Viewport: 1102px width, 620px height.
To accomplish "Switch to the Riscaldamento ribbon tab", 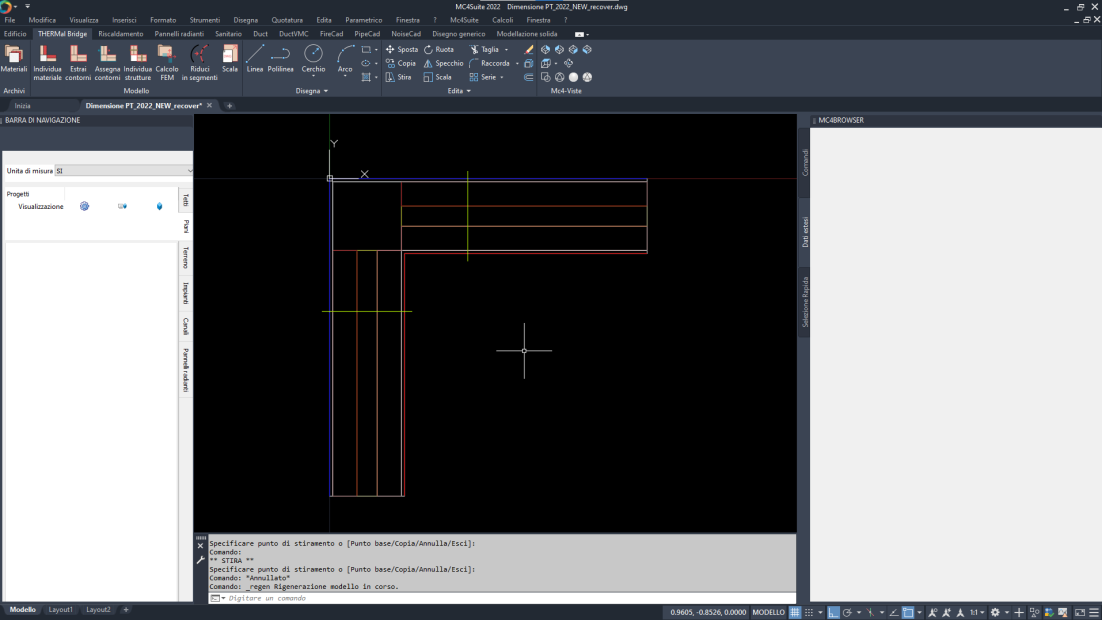I will pyautogui.click(x=121, y=34).
